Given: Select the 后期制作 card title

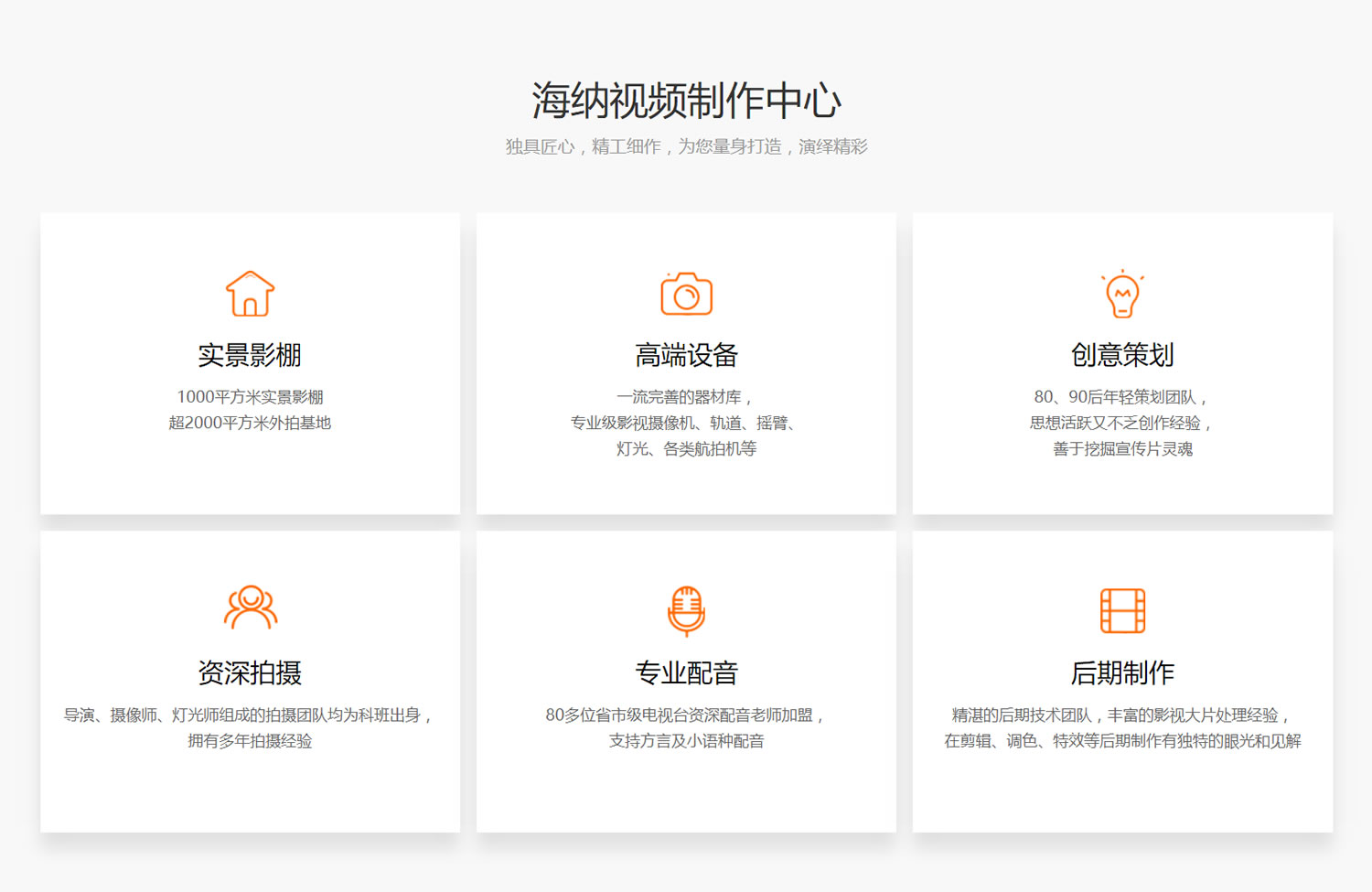Looking at the screenshot, I should (x=1122, y=672).
